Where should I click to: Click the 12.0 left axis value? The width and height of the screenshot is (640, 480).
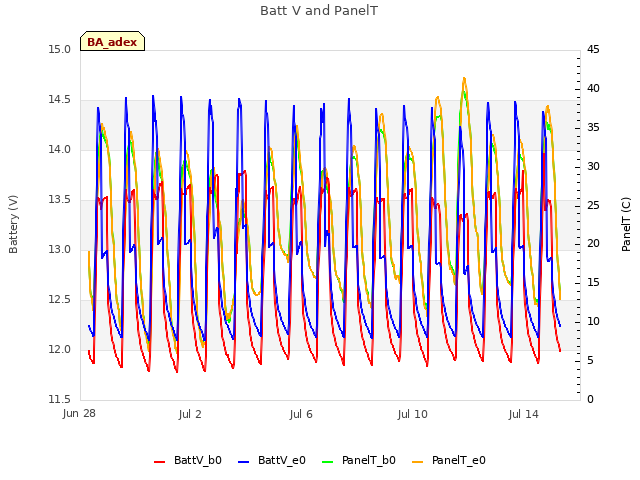[60, 350]
